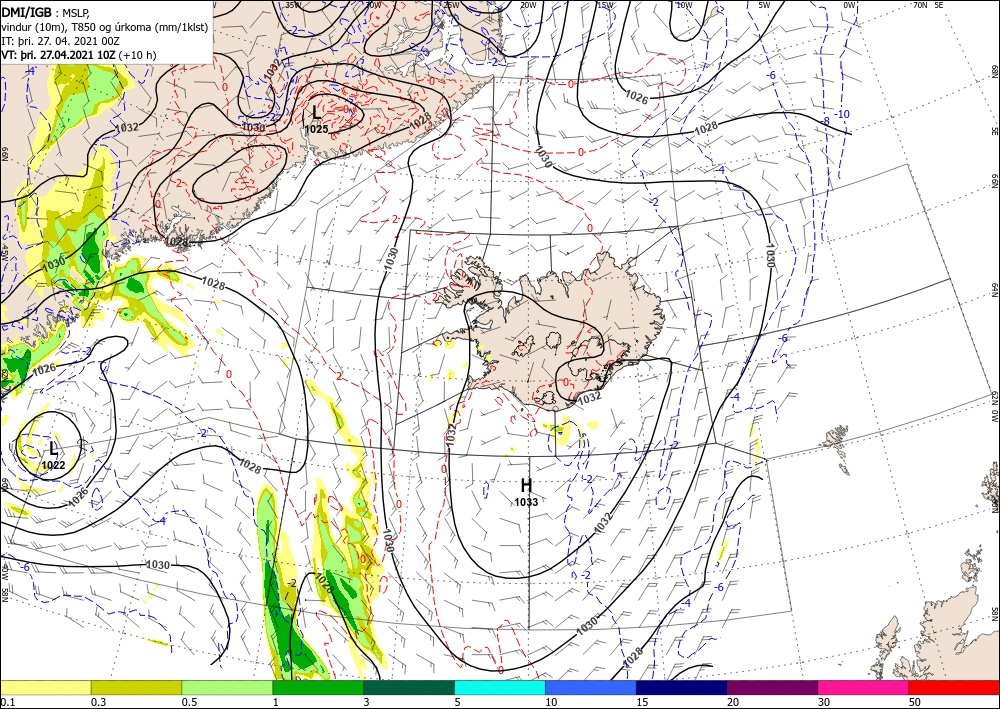Click the blue 10–15 mm legend swatch
This screenshot has height=709, width=1000.
(x=591, y=687)
